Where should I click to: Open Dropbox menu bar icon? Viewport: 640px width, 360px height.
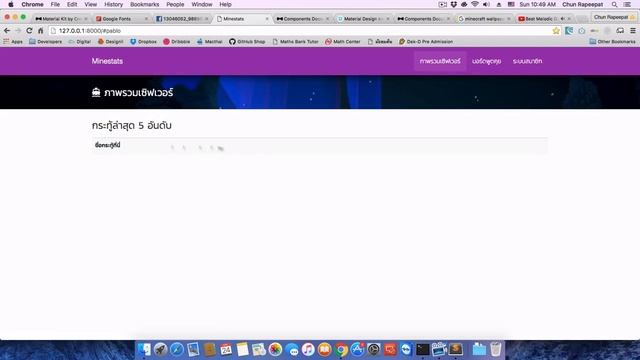453,4
